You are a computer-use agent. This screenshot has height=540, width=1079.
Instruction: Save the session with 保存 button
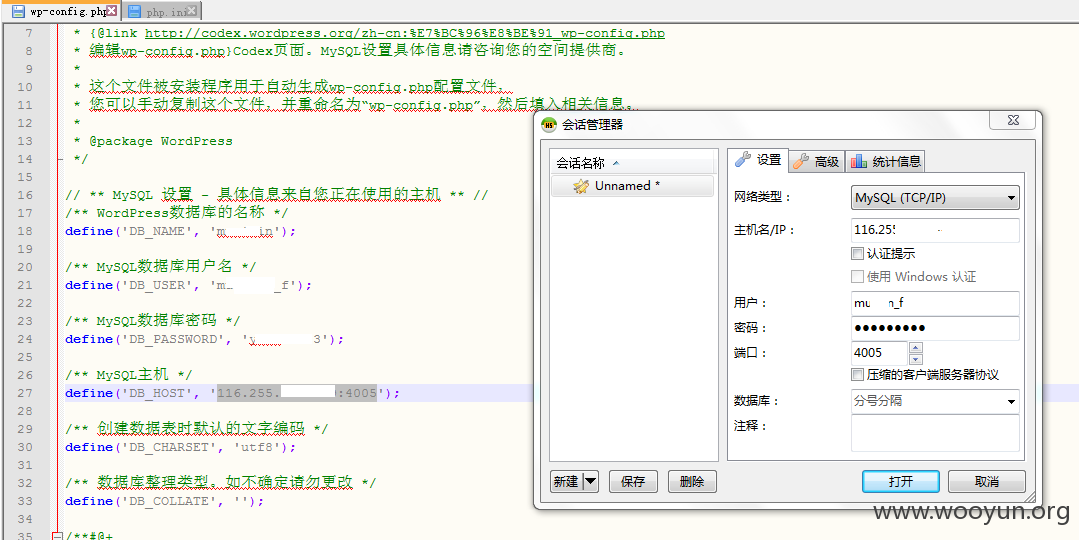point(633,482)
